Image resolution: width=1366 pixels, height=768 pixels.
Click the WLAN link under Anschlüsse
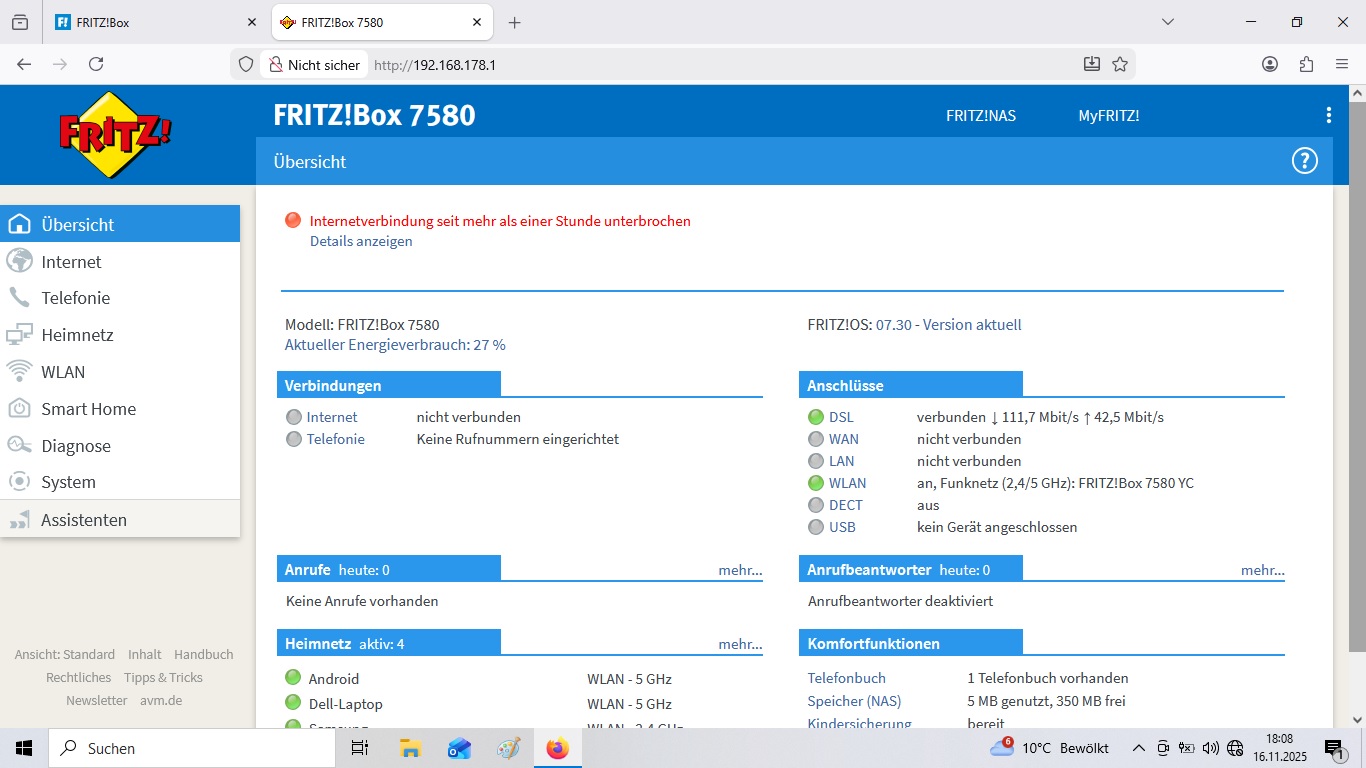[x=848, y=483]
